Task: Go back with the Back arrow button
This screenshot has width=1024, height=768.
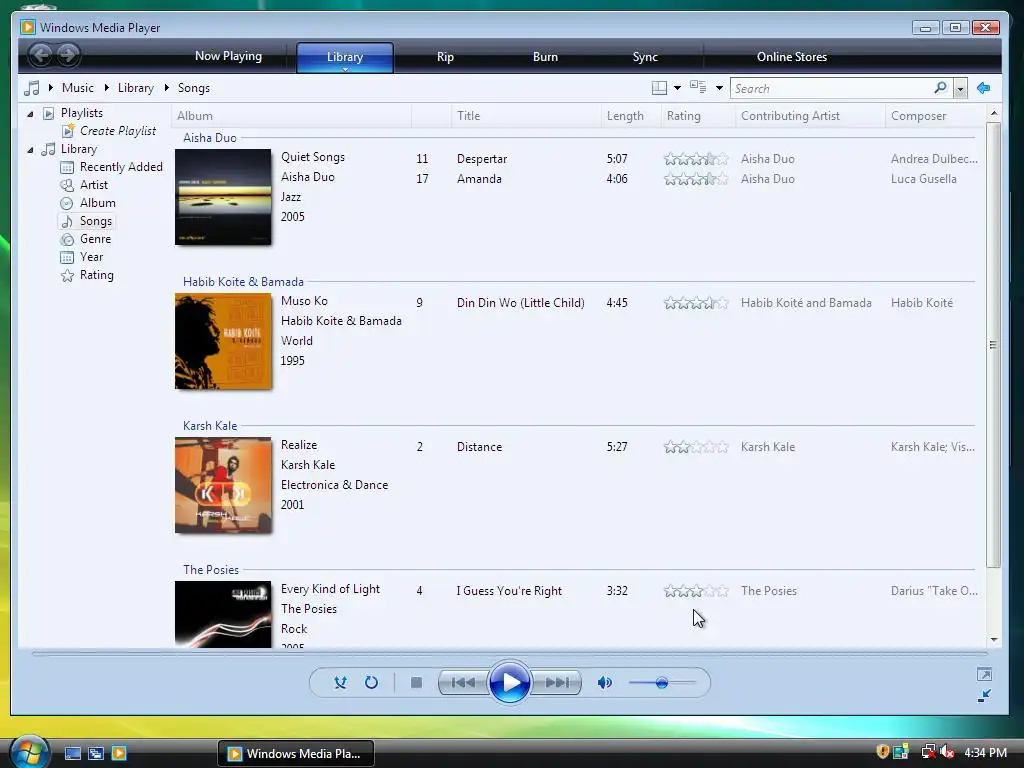Action: [x=40, y=55]
